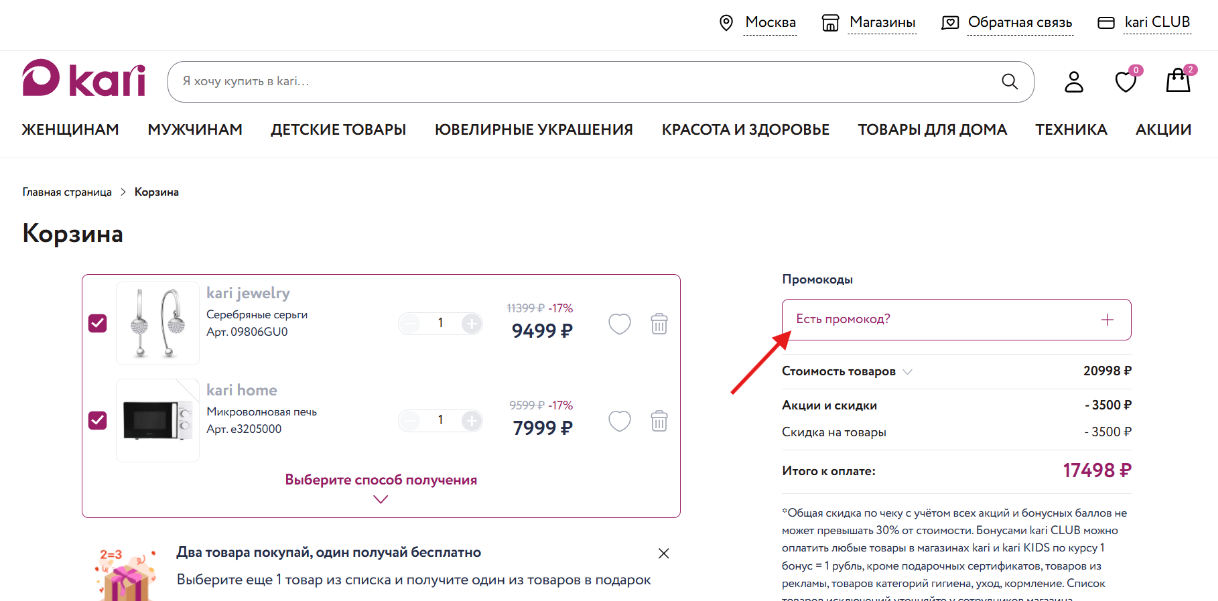Change city from Москва
Image resolution: width=1218 pixels, height=601 pixels.
tap(770, 23)
